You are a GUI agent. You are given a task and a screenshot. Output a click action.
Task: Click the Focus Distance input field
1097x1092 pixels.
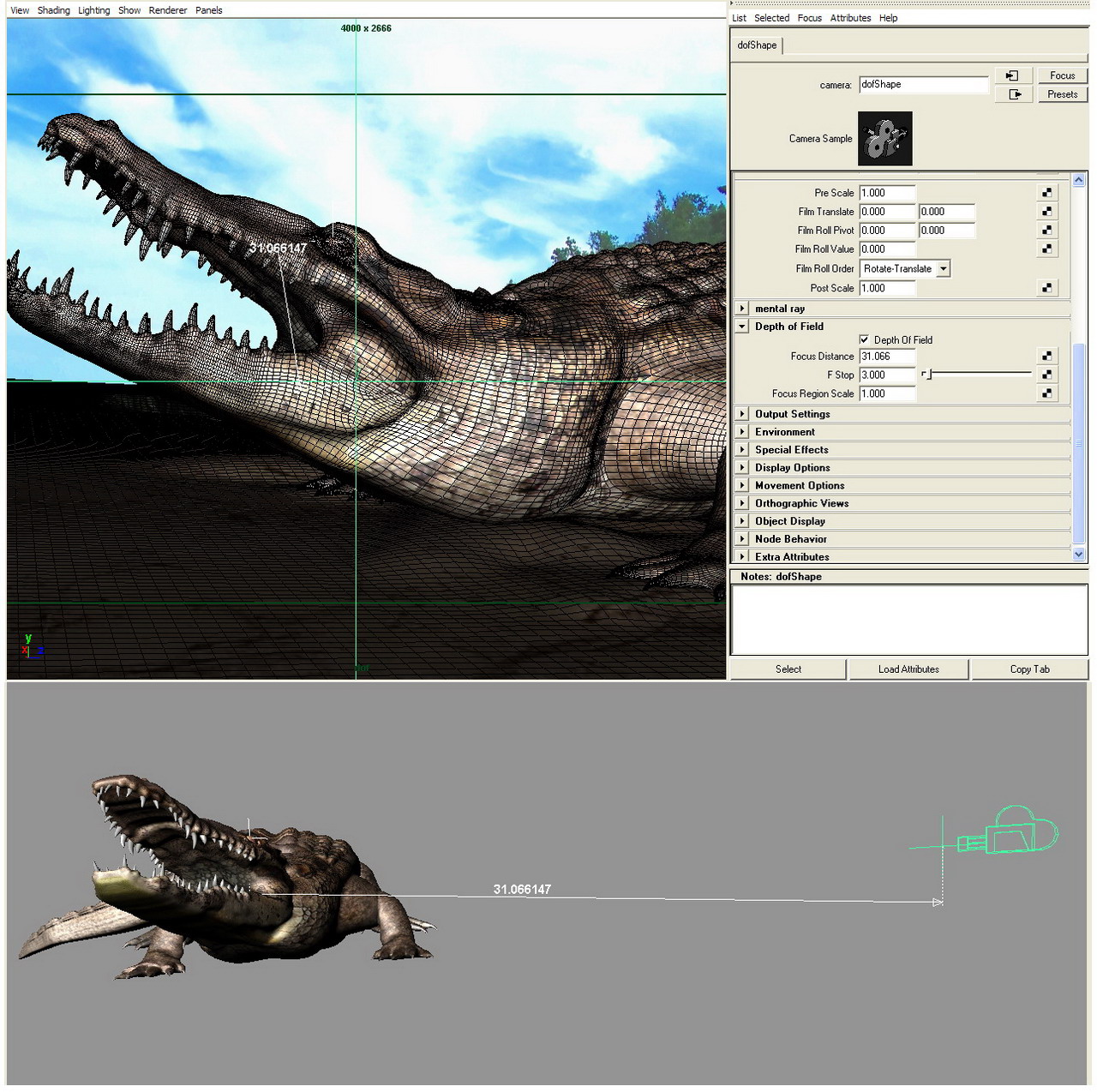pyautogui.click(x=887, y=357)
